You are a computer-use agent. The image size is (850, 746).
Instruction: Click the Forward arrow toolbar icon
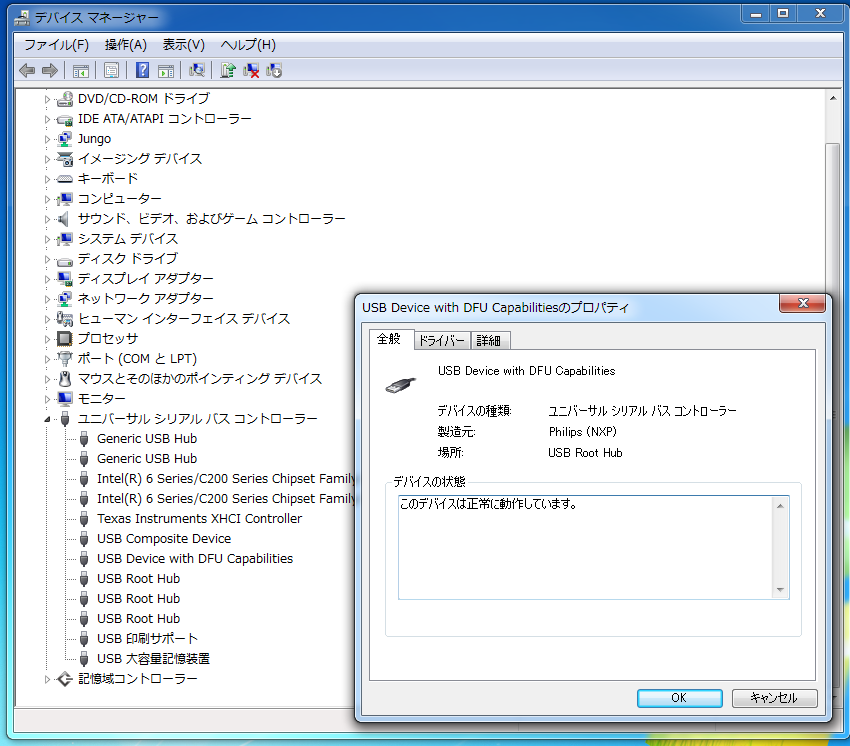click(50, 70)
